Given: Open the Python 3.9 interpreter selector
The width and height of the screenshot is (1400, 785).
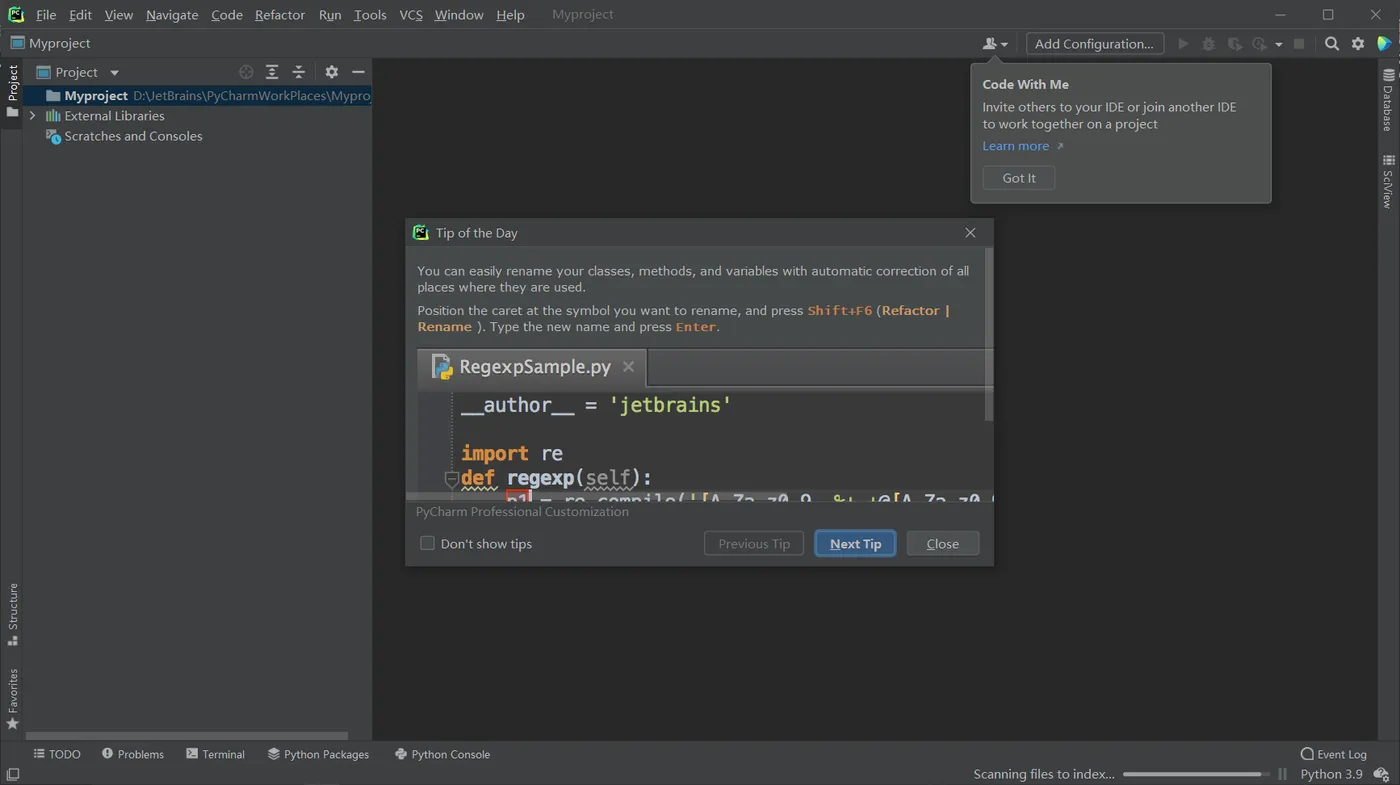Looking at the screenshot, I should pyautogui.click(x=1331, y=774).
